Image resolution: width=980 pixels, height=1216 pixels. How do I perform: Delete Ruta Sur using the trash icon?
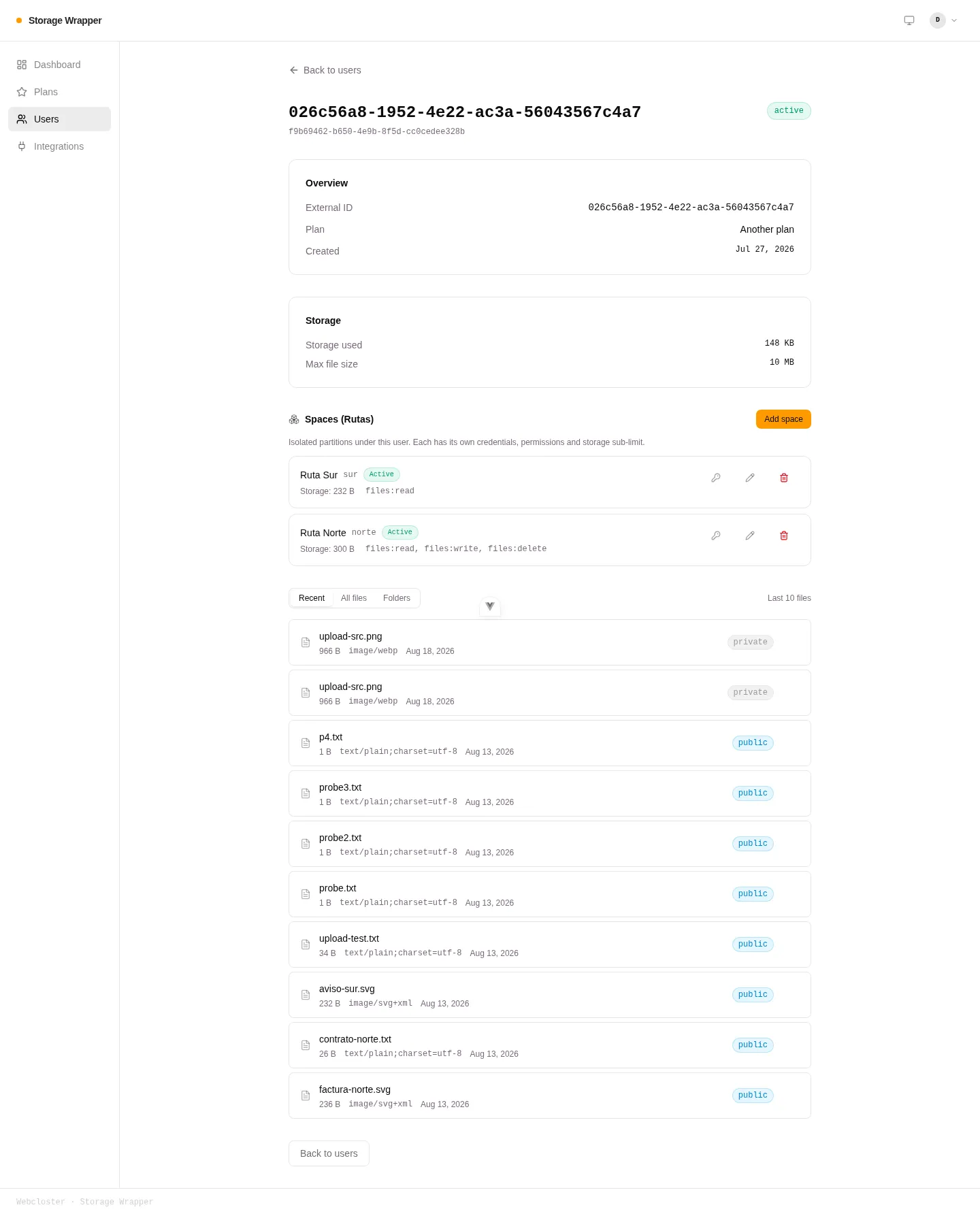click(784, 478)
